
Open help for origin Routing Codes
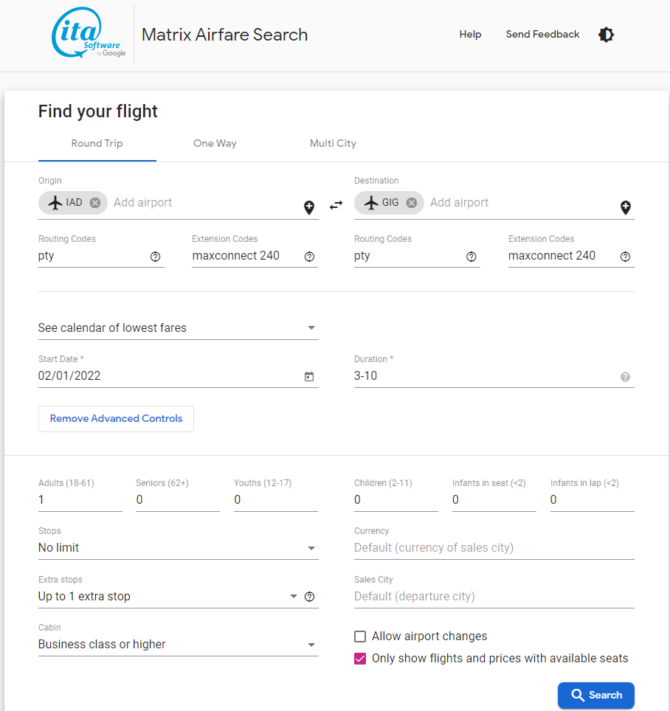pyautogui.click(x=155, y=257)
